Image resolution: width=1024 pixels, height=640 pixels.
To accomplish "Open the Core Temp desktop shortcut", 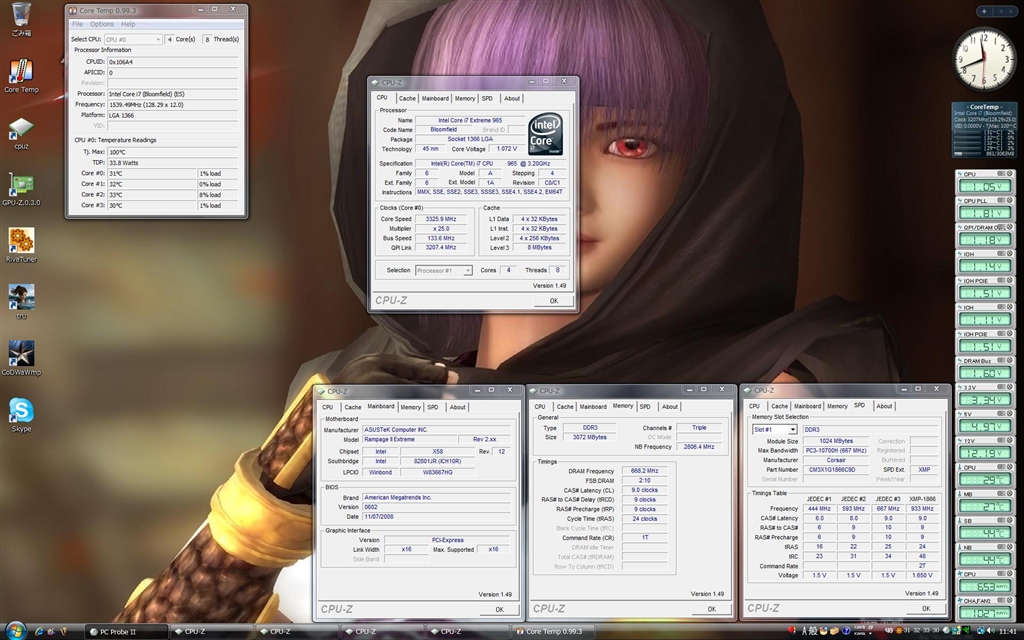I will [20, 72].
